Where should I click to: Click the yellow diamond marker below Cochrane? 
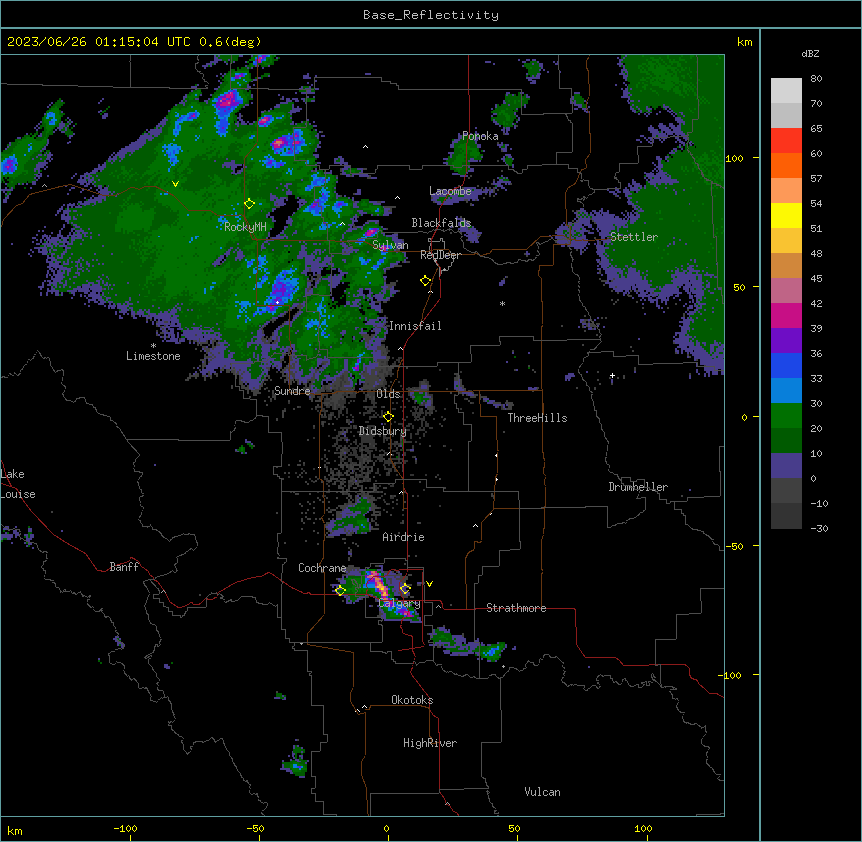click(340, 590)
